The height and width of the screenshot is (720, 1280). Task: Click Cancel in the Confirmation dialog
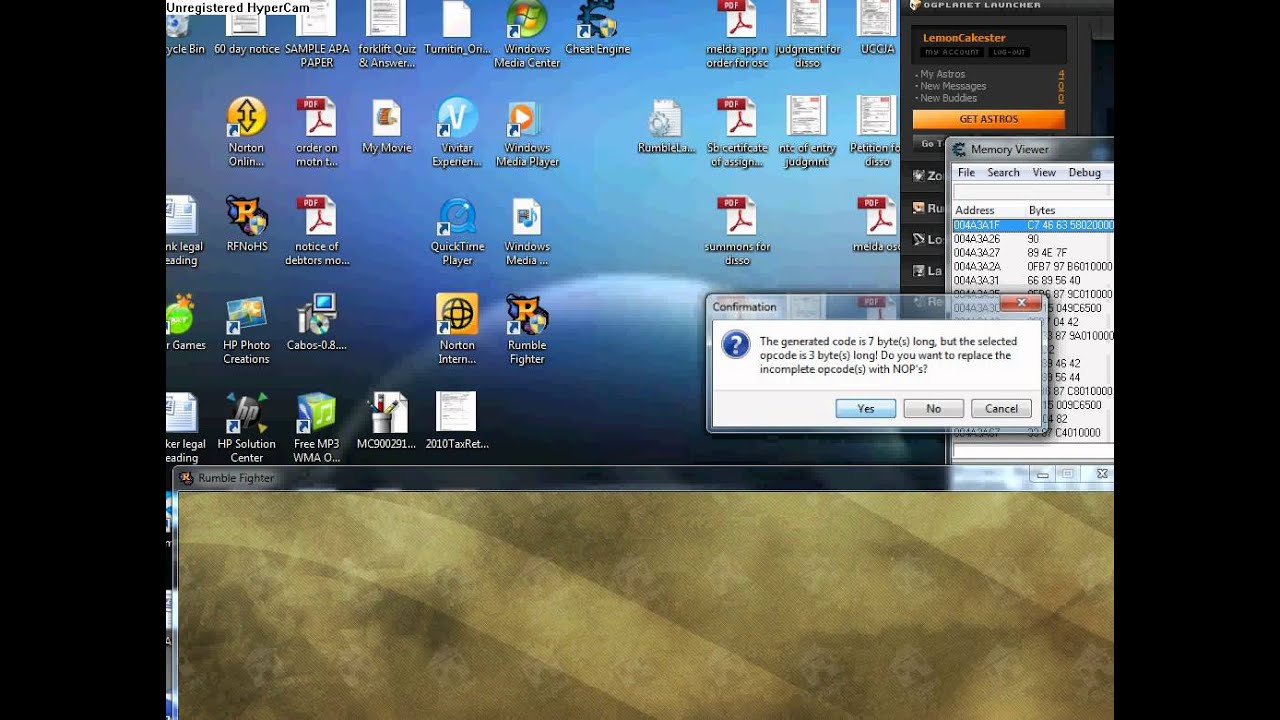click(x=1001, y=408)
